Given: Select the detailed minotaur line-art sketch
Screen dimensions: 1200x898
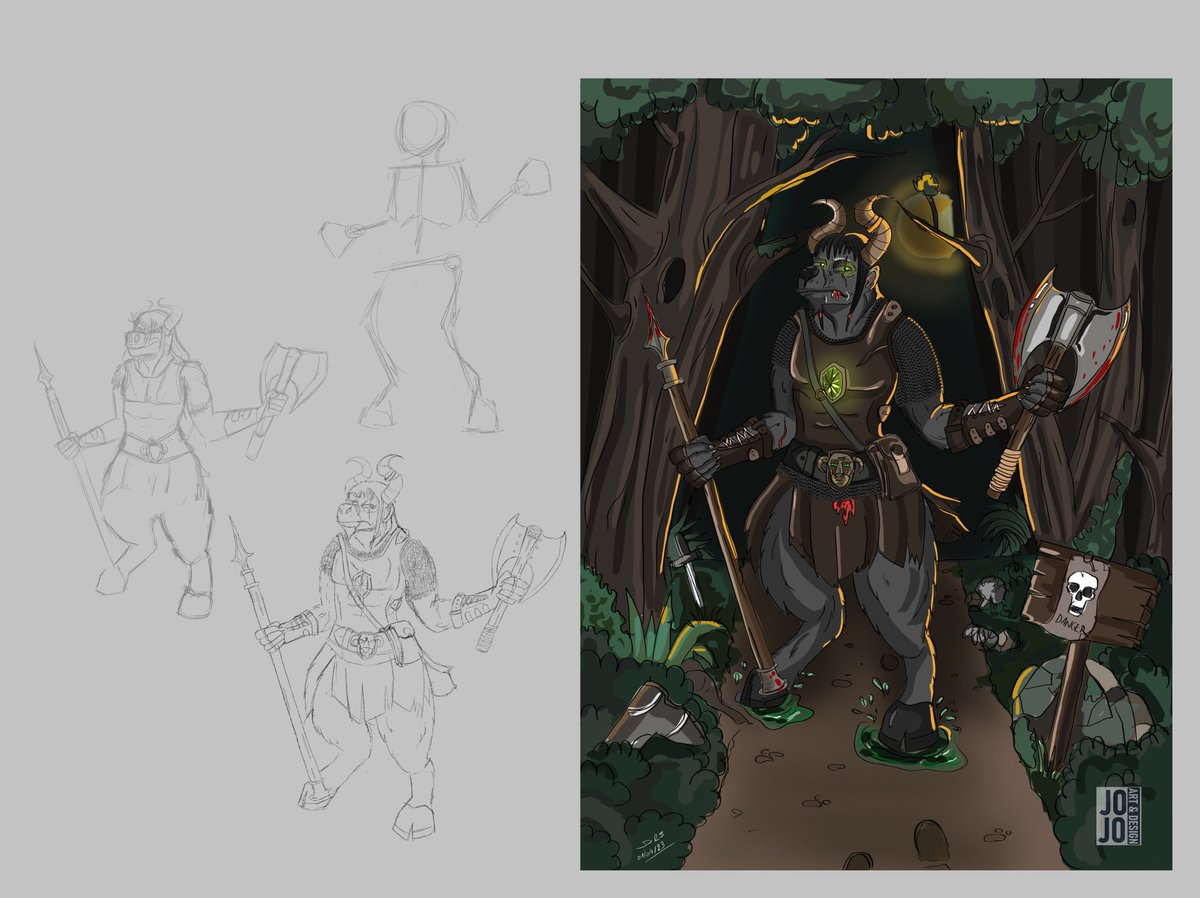Looking at the screenshot, I should 396,646.
